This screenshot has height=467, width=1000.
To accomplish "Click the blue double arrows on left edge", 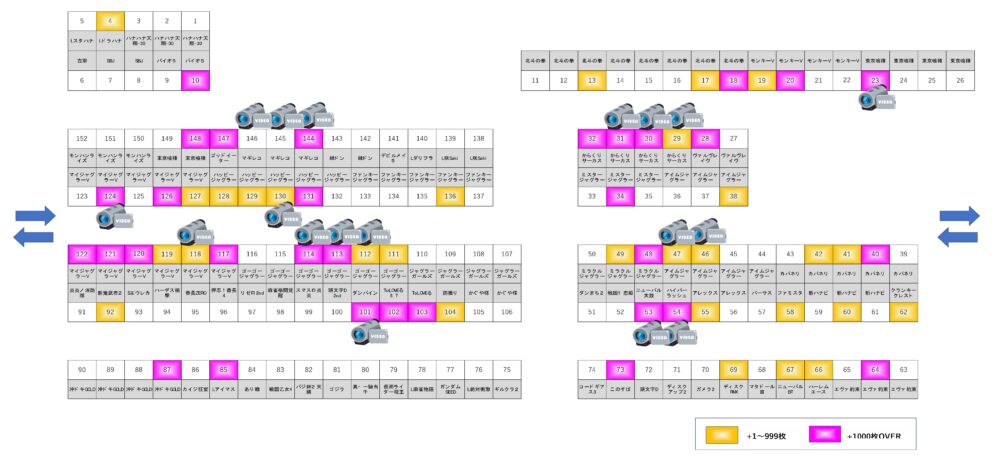I will click(x=34, y=226).
